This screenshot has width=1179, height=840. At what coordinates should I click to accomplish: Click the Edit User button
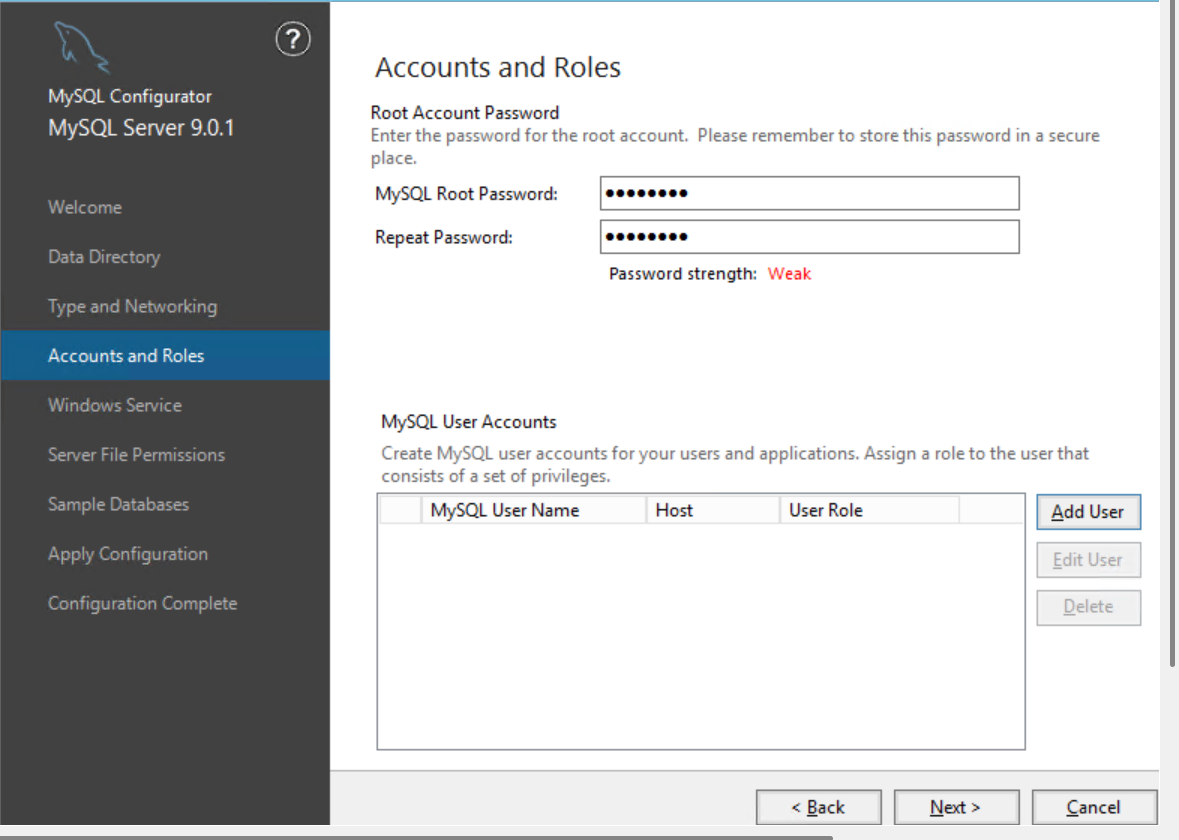point(1088,560)
